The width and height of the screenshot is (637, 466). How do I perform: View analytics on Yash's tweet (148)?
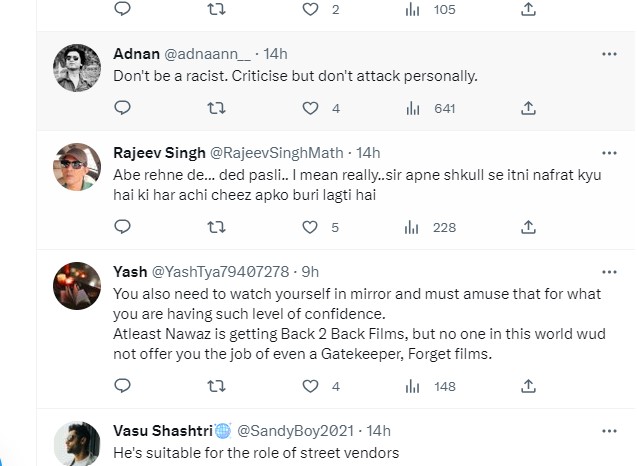[412, 386]
